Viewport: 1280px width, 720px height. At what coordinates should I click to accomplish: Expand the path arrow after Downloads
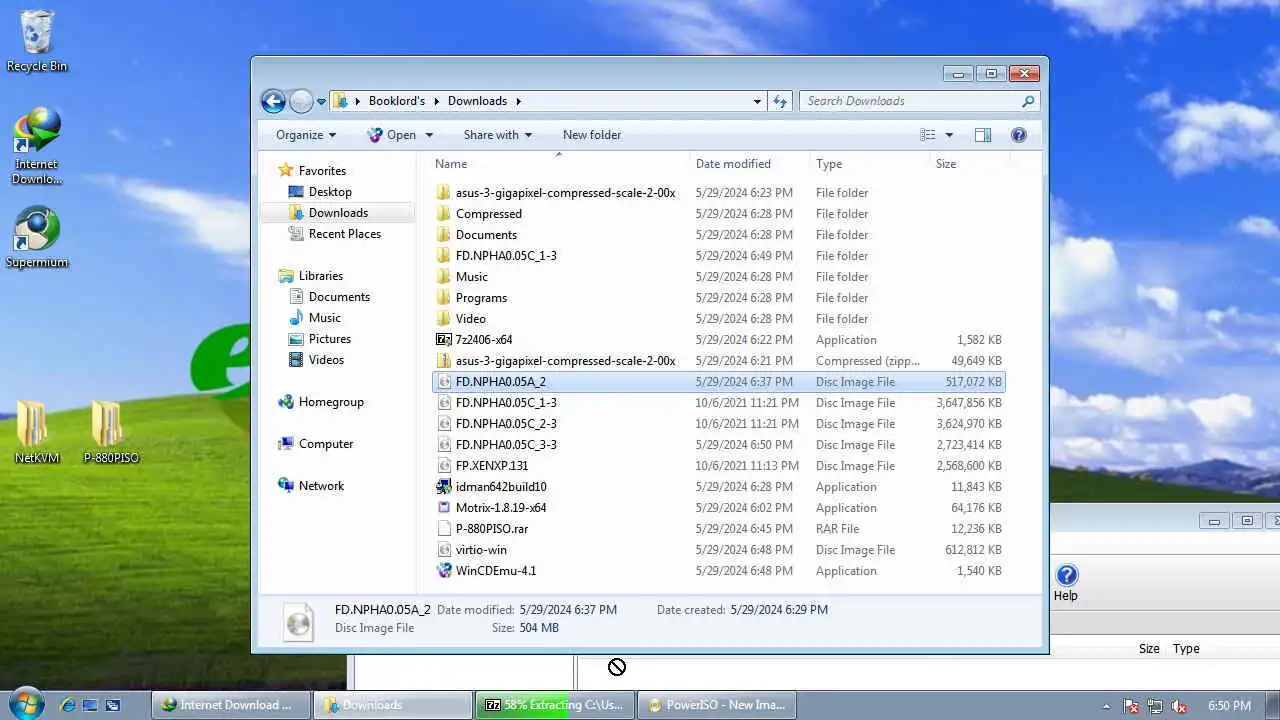(x=518, y=101)
